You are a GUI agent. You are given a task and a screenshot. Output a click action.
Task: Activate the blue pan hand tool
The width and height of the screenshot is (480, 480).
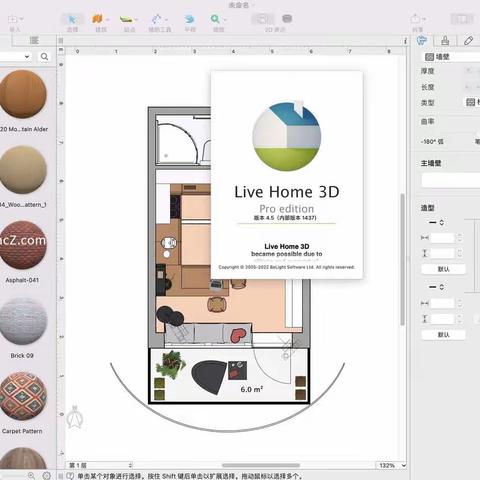190,19
